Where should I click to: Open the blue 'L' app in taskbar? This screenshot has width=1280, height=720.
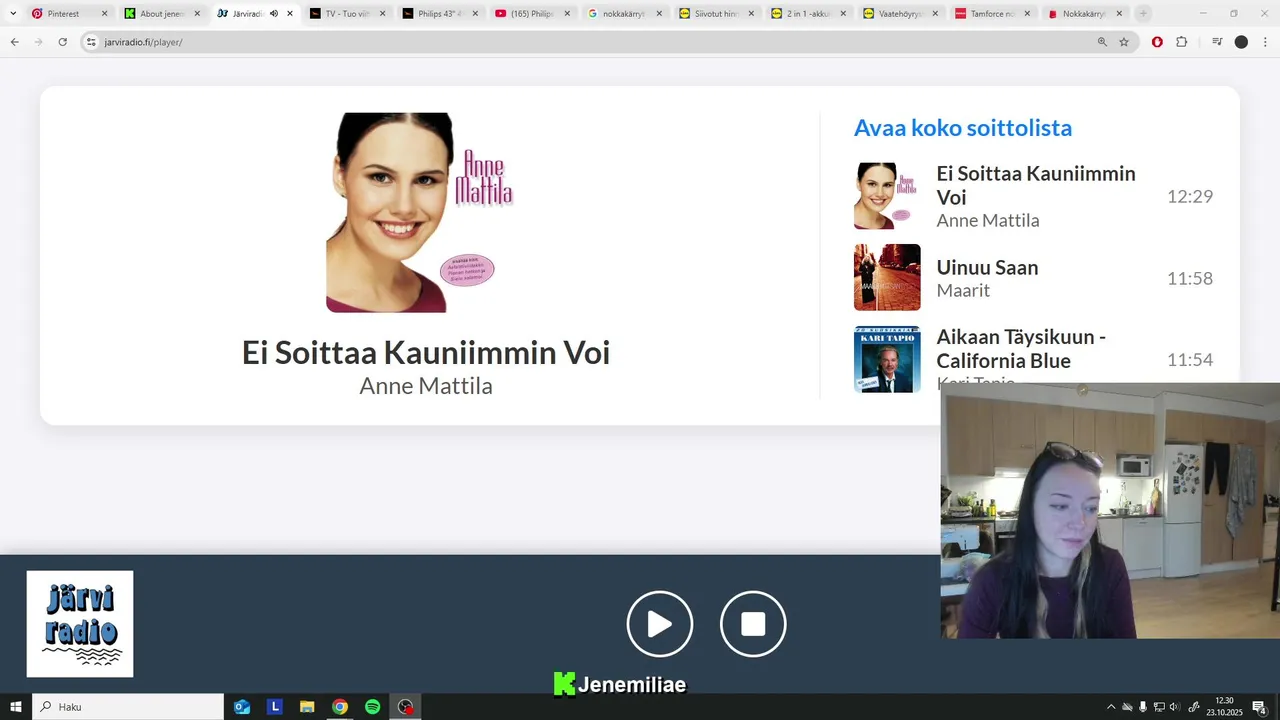point(275,707)
